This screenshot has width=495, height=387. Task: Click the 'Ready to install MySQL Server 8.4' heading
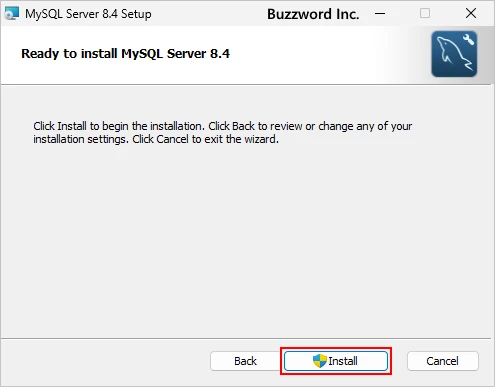tap(125, 54)
